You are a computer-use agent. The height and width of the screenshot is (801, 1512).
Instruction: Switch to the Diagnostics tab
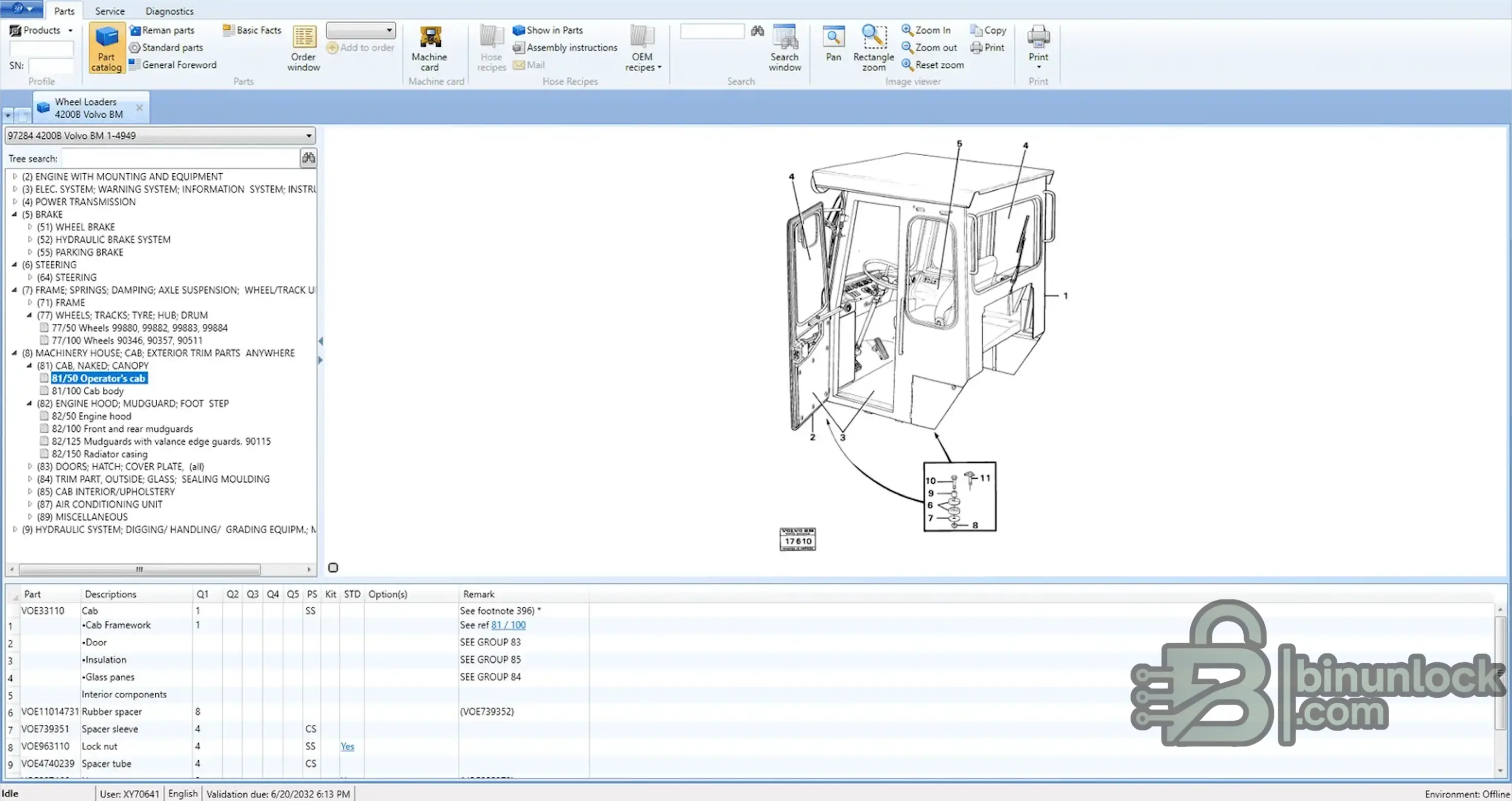pyautogui.click(x=170, y=11)
